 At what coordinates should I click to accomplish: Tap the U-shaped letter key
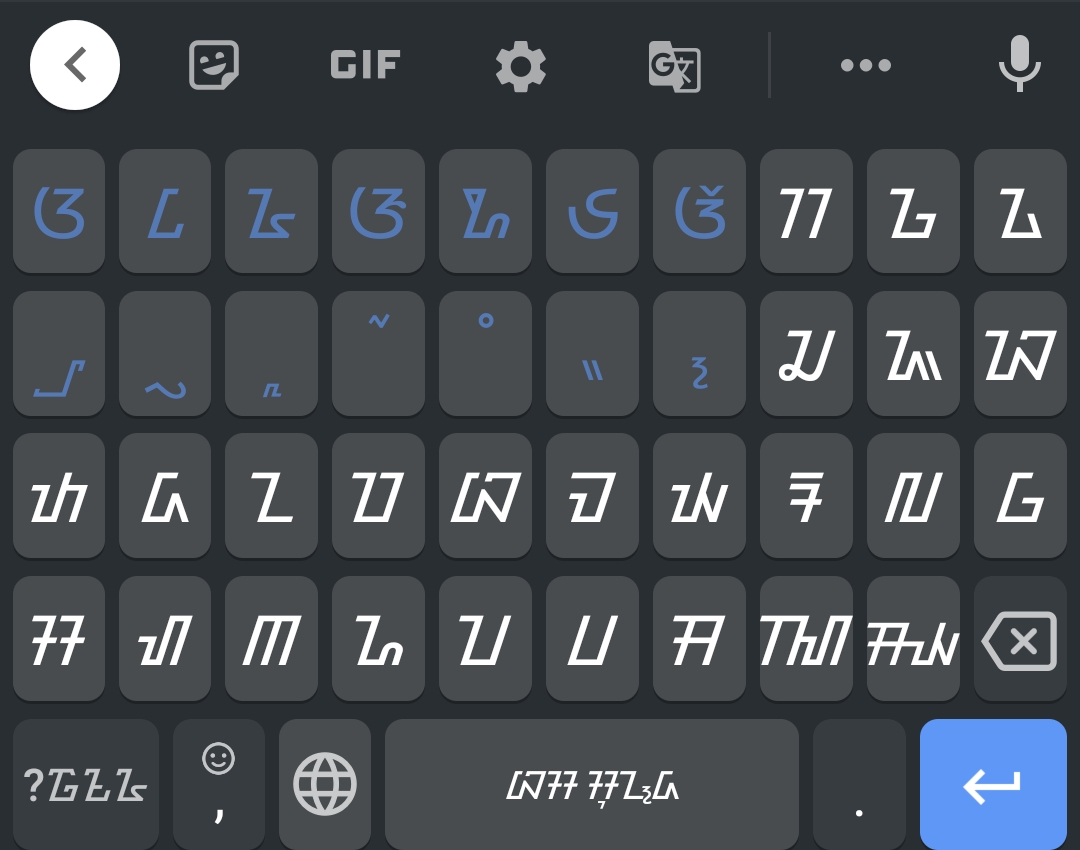click(592, 639)
